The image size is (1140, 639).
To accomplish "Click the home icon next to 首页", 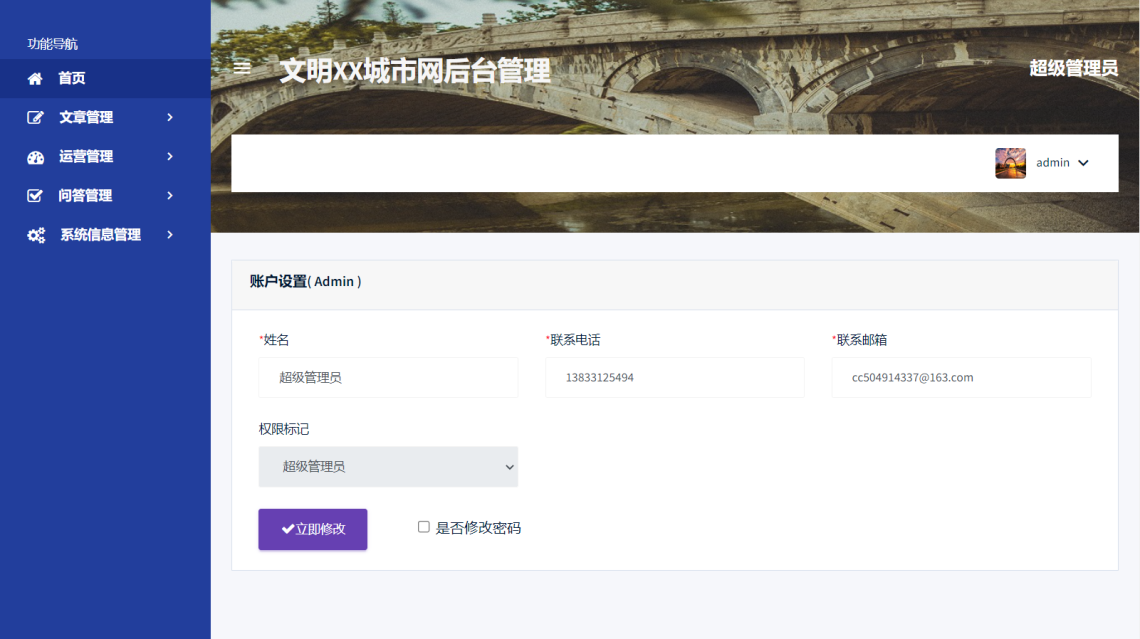I will tap(34, 78).
